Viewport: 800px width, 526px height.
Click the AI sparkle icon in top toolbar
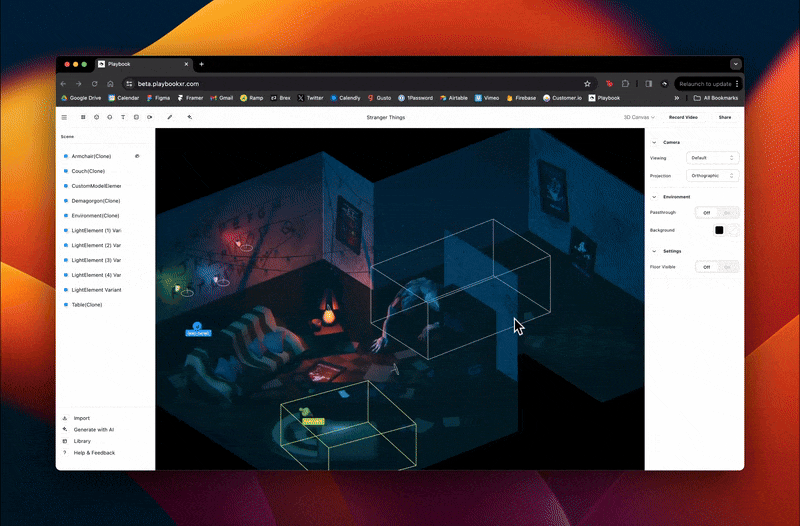pyautogui.click(x=190, y=117)
